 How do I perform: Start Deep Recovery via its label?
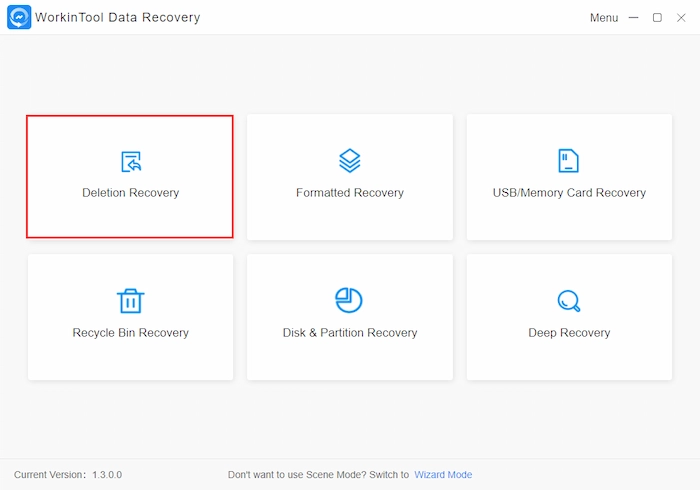coord(569,333)
